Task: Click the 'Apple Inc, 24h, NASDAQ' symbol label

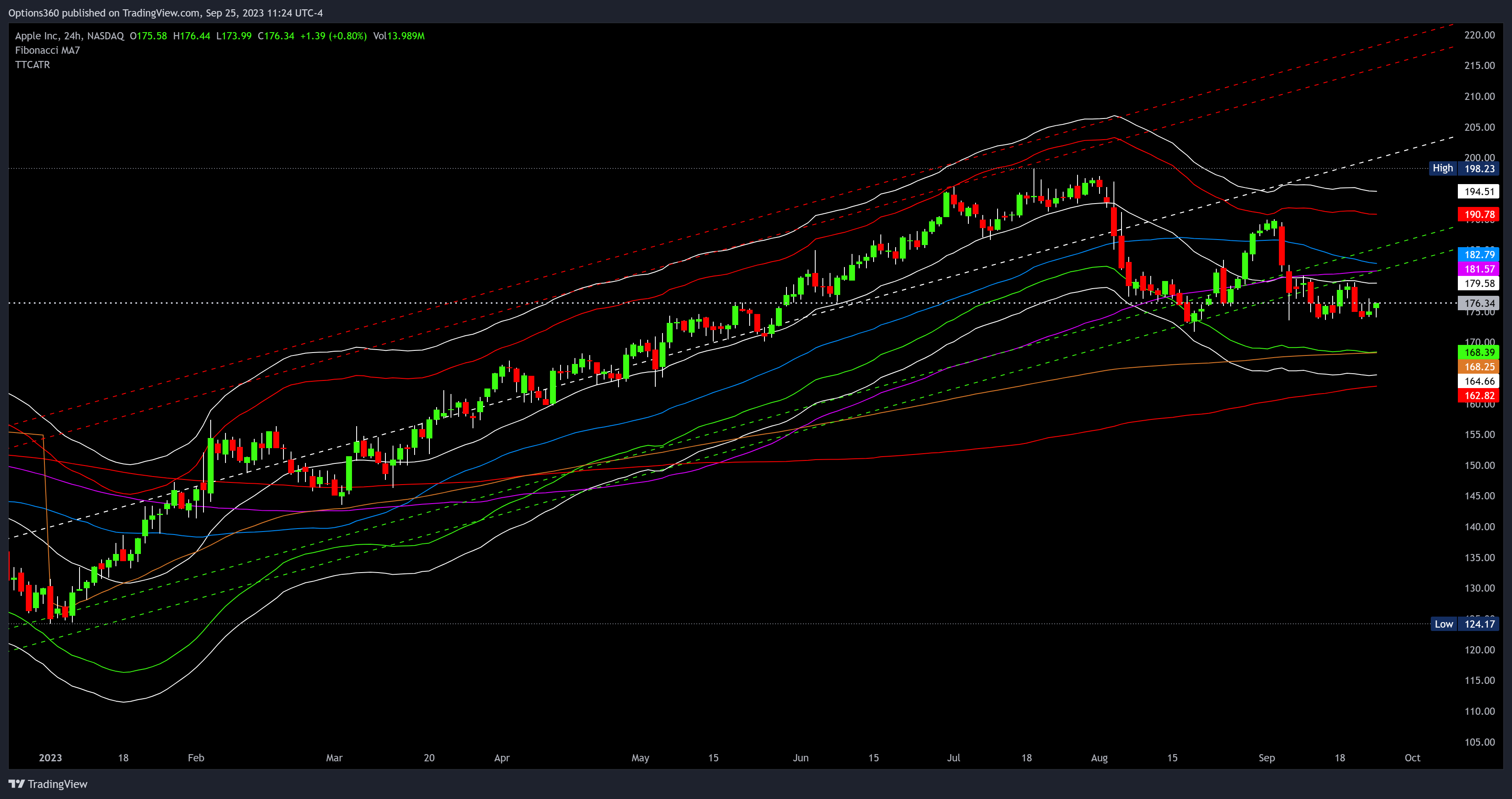Action: pyautogui.click(x=69, y=36)
